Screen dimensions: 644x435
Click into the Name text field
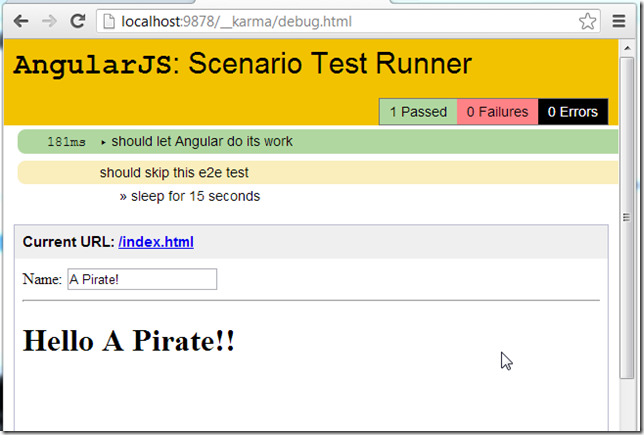click(x=142, y=279)
